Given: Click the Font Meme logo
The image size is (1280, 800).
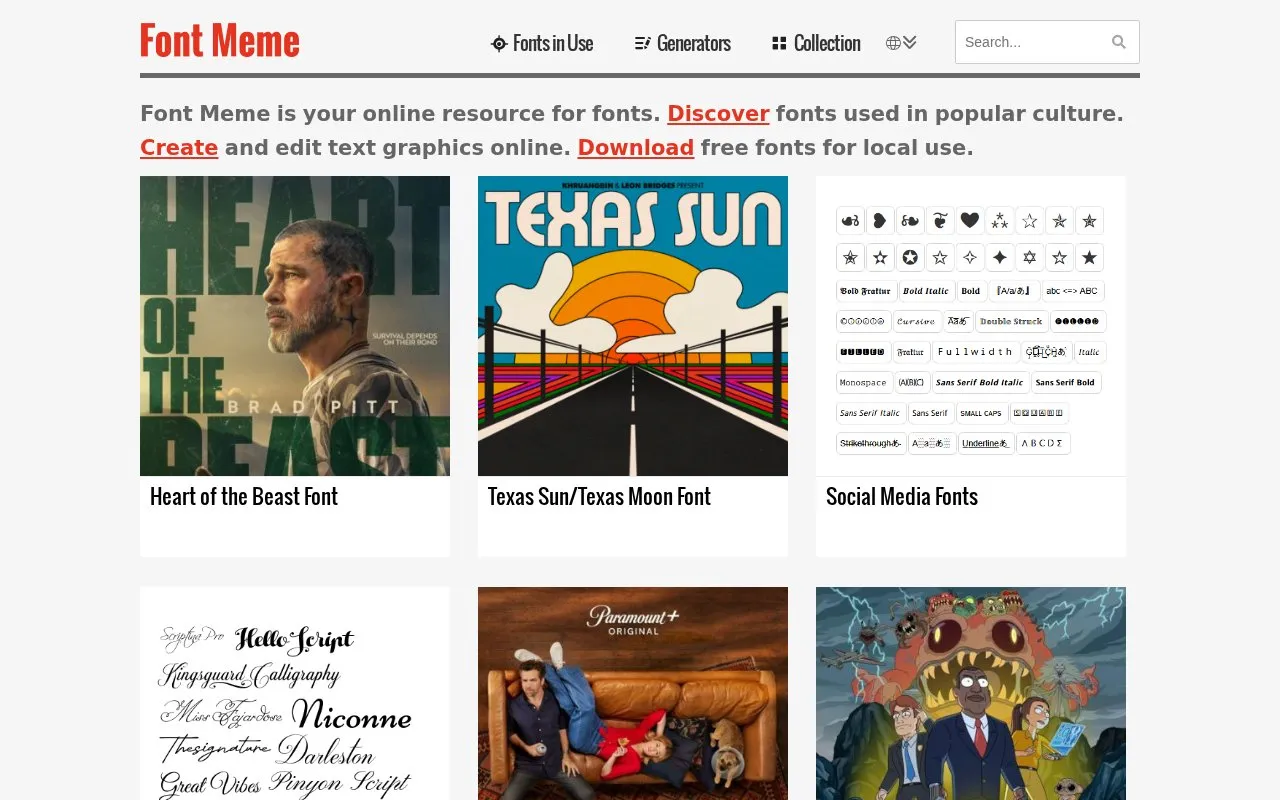Looking at the screenshot, I should [x=220, y=41].
